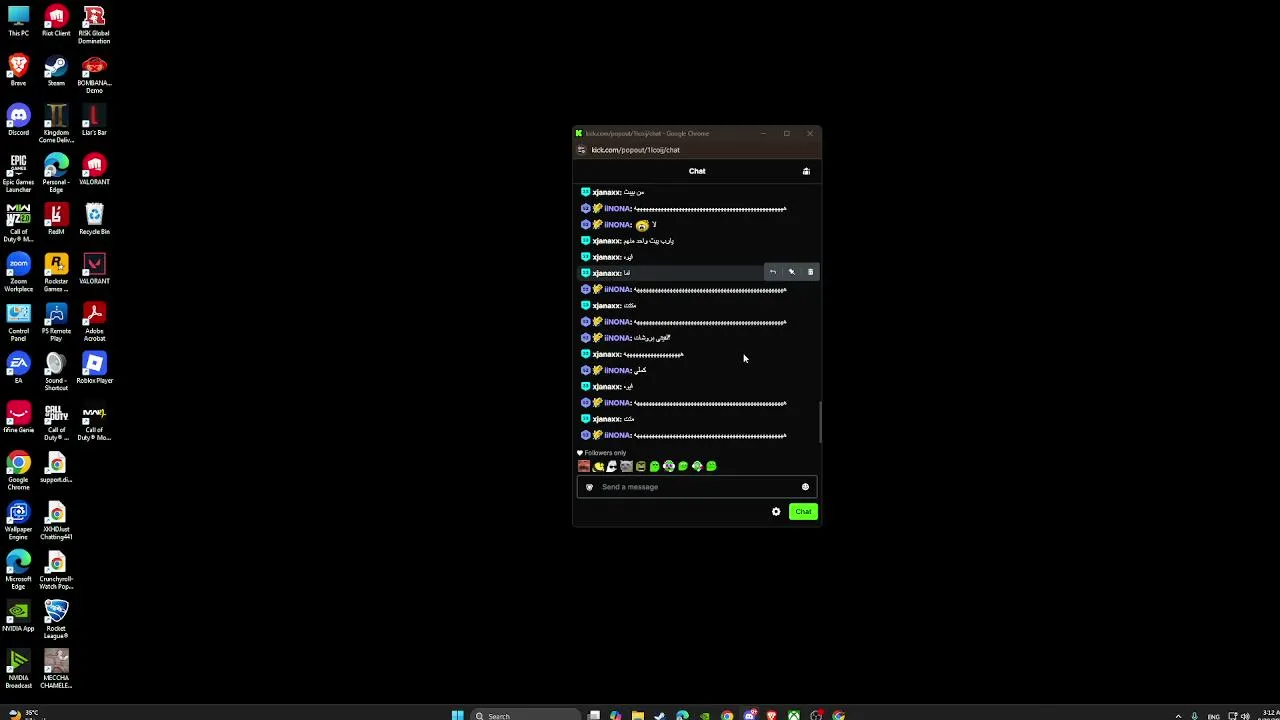This screenshot has width=1280, height=720.
Task: Open NVIDIA Broadcast shortcut
Action: tap(18, 669)
